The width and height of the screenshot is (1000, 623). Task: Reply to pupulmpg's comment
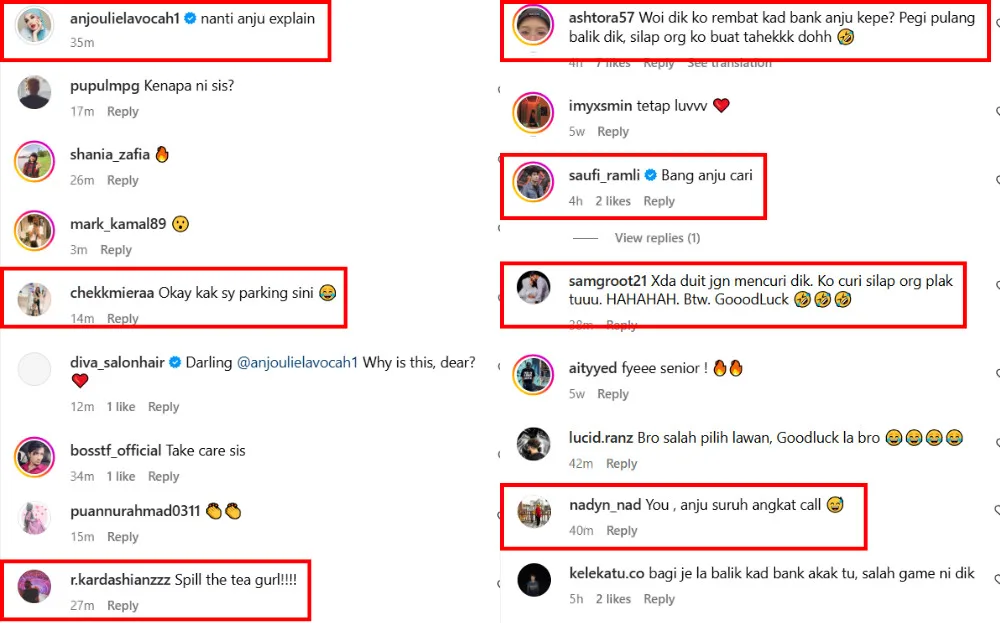[x=123, y=112]
